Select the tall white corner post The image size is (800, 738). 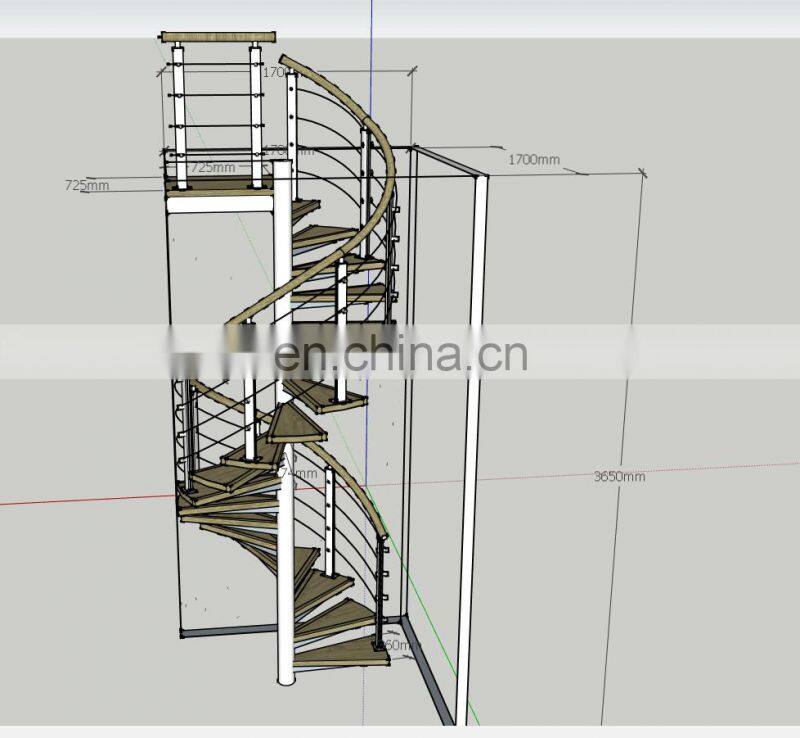472,400
